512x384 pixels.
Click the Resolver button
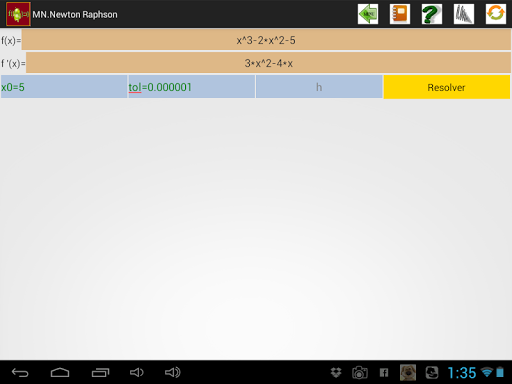pos(447,87)
